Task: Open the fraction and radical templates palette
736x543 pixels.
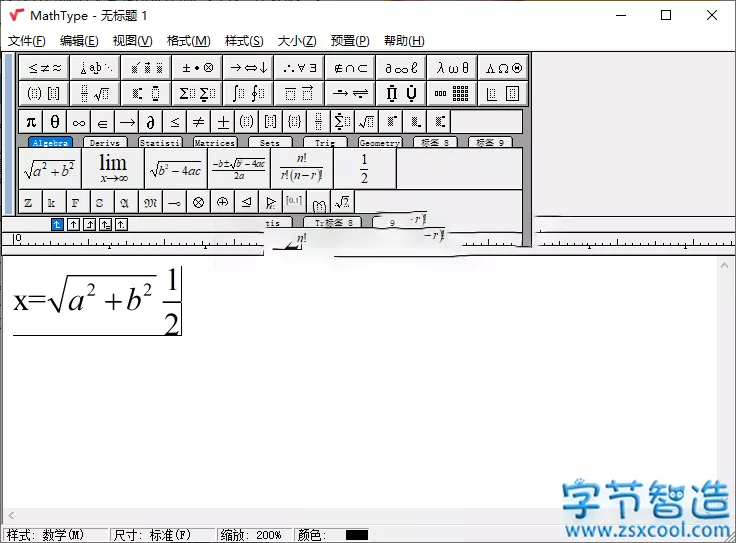Action: tap(96, 93)
